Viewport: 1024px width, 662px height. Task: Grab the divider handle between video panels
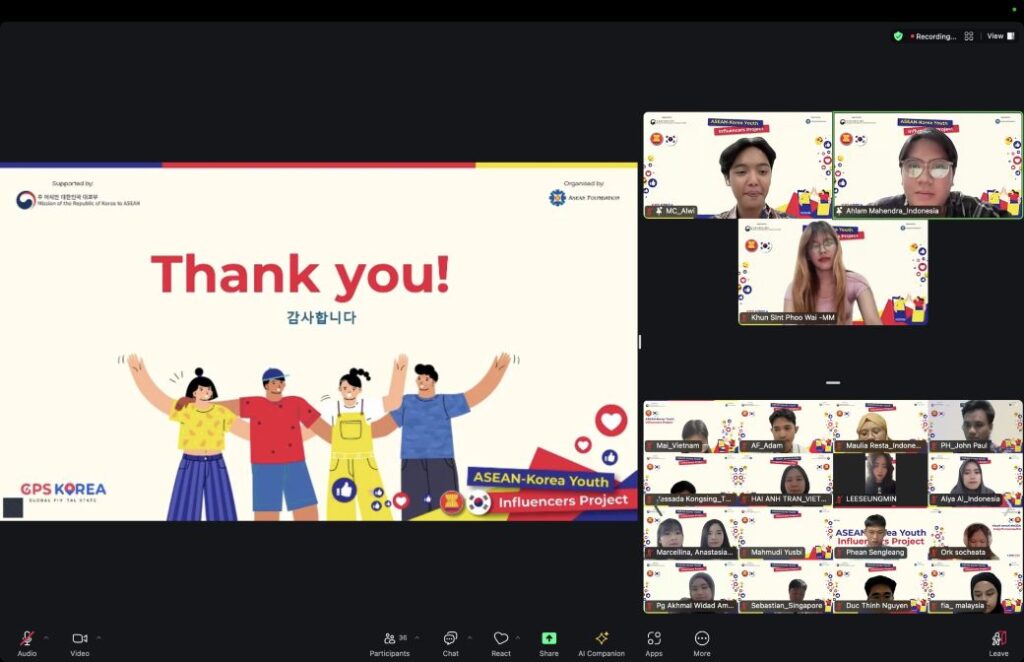tap(833, 383)
